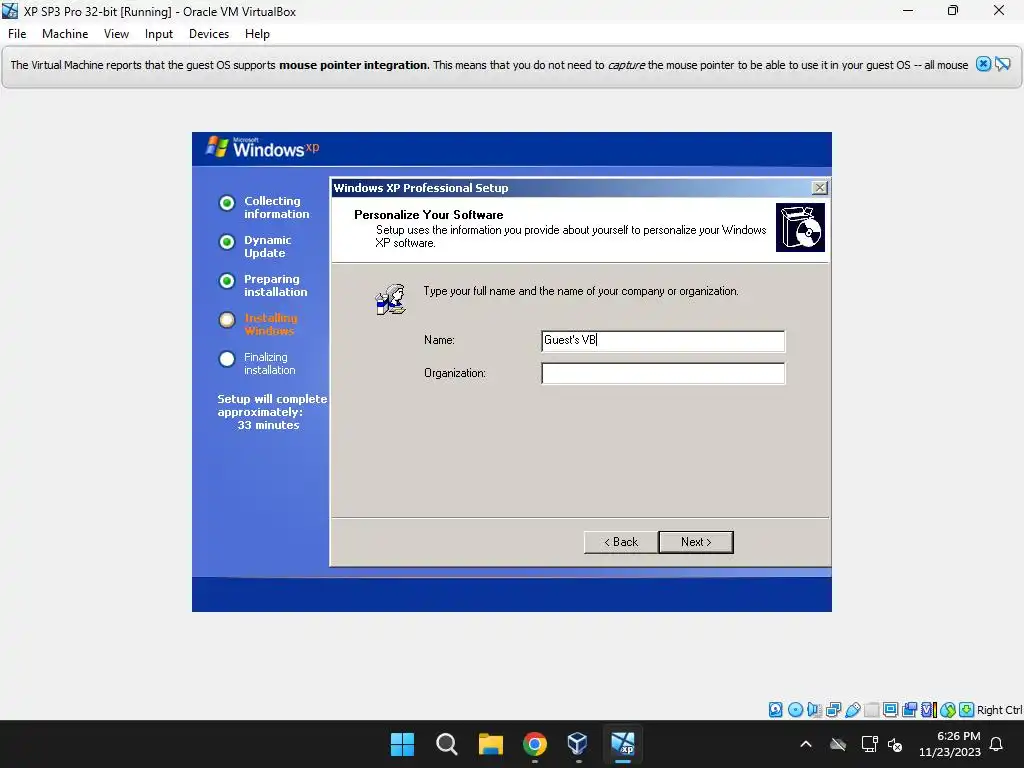
Task: Open the Machine menu
Action: [65, 34]
